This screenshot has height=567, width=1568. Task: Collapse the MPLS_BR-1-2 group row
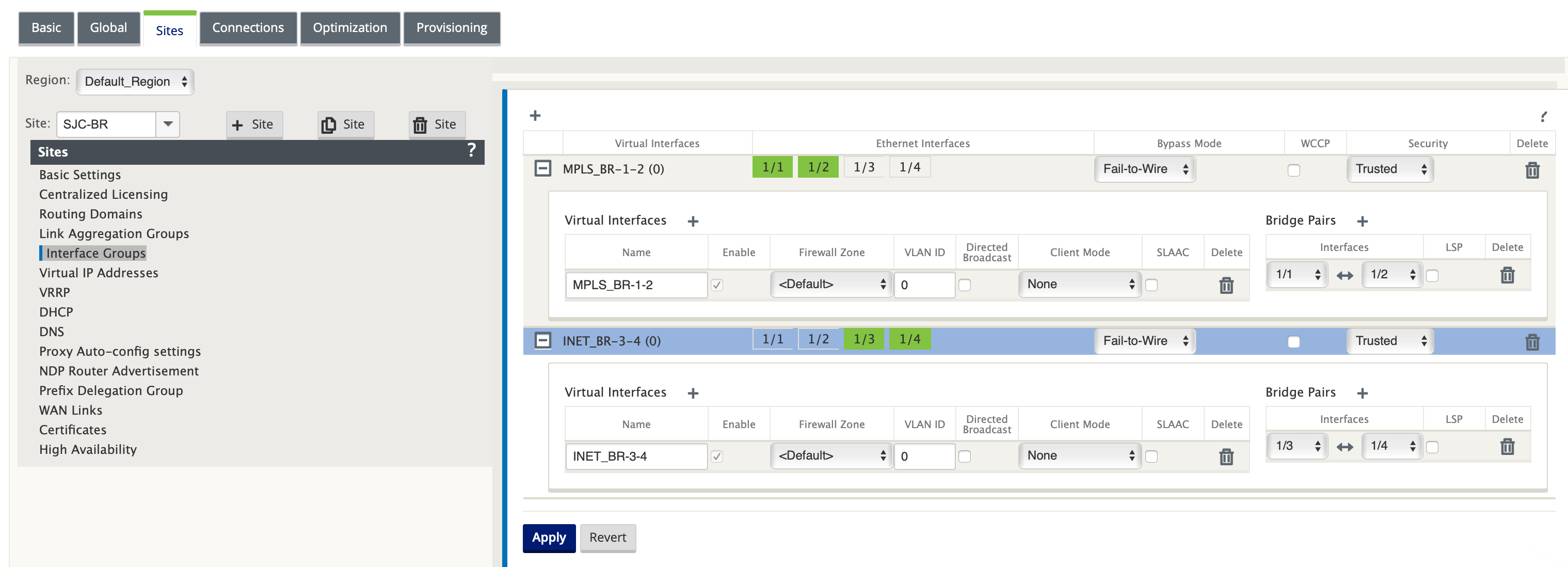pyautogui.click(x=542, y=169)
